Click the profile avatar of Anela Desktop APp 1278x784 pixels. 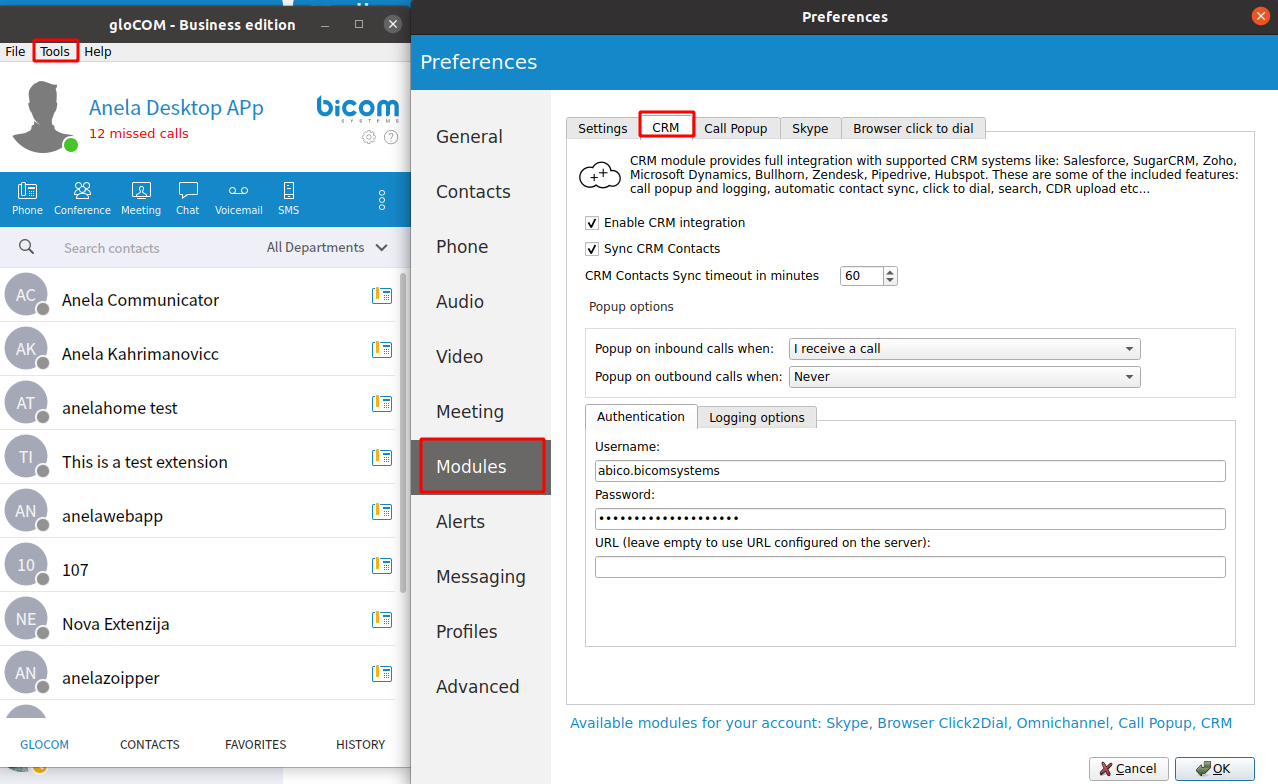coord(43,117)
